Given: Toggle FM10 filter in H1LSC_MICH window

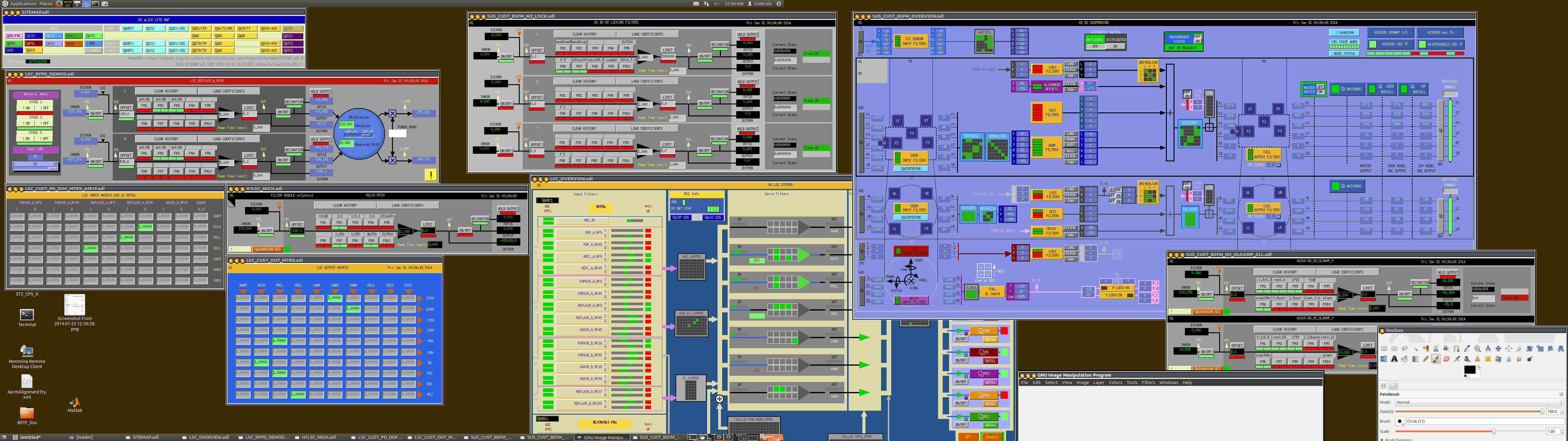Looking at the screenshot, I should click(x=387, y=241).
